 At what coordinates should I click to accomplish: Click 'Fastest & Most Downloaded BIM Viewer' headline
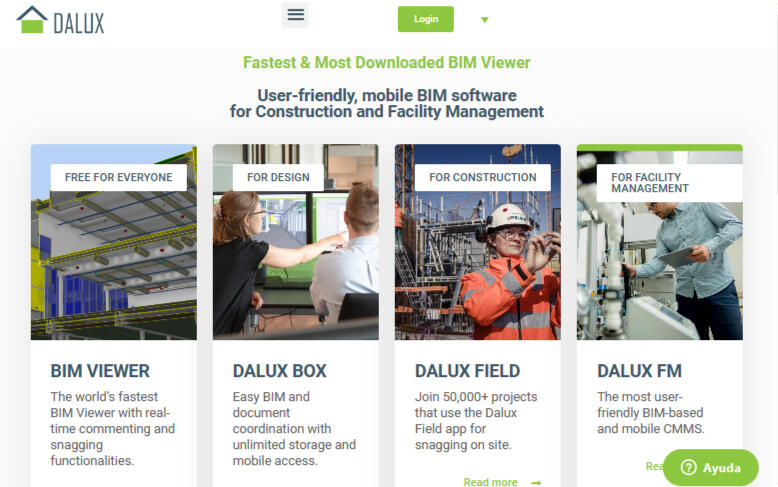click(x=387, y=62)
